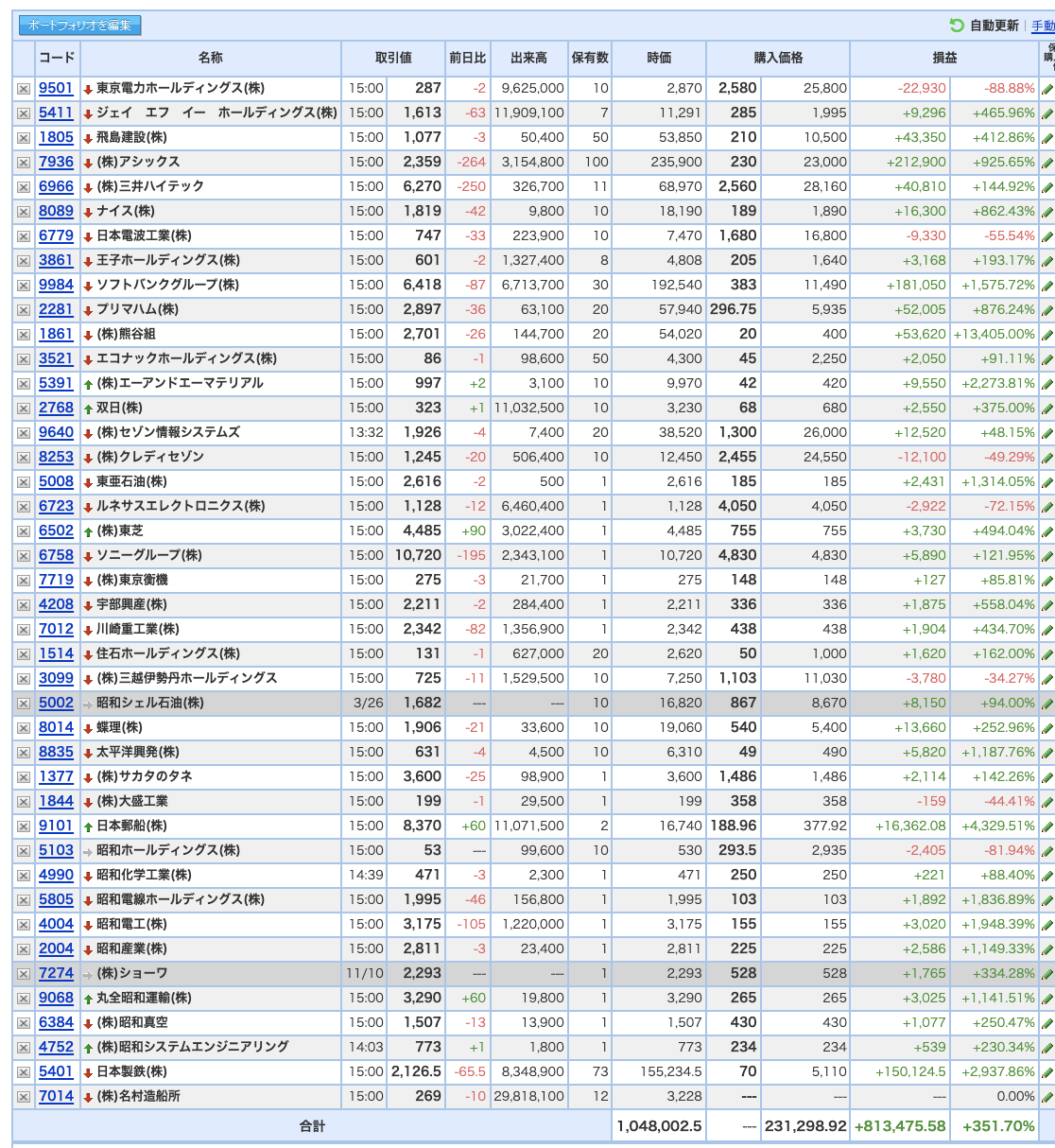1055x1148 pixels.
Task: Click the 名称 column header
Action: (x=211, y=58)
